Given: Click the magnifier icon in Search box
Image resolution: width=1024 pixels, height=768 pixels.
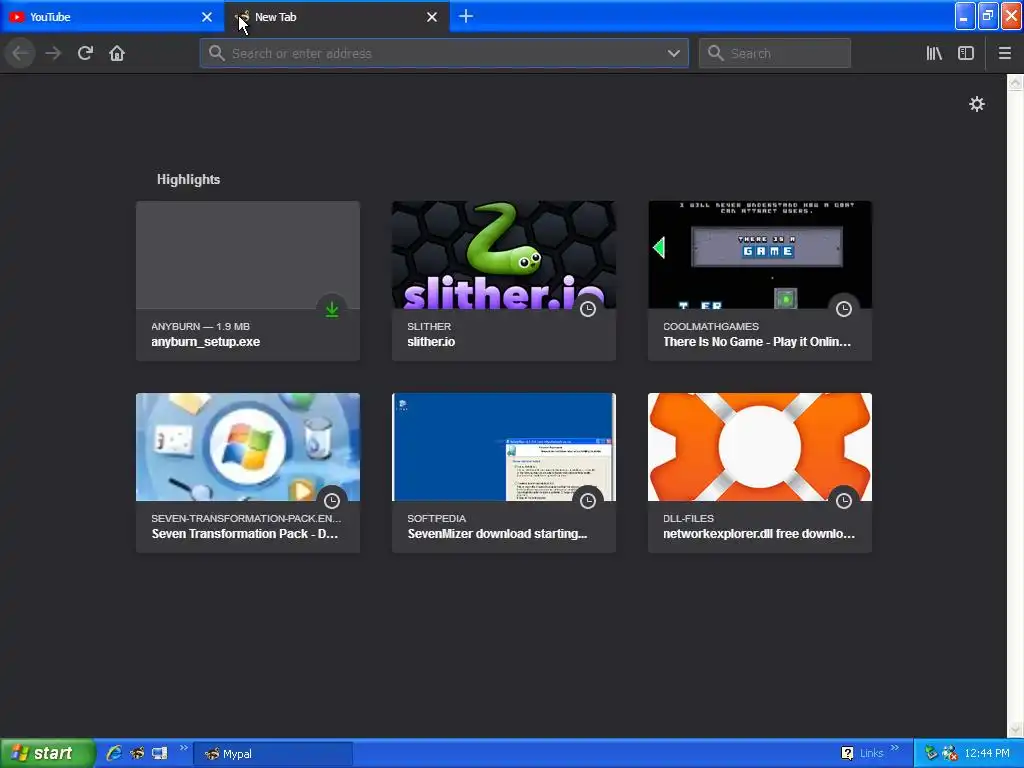Looking at the screenshot, I should click(x=716, y=54).
